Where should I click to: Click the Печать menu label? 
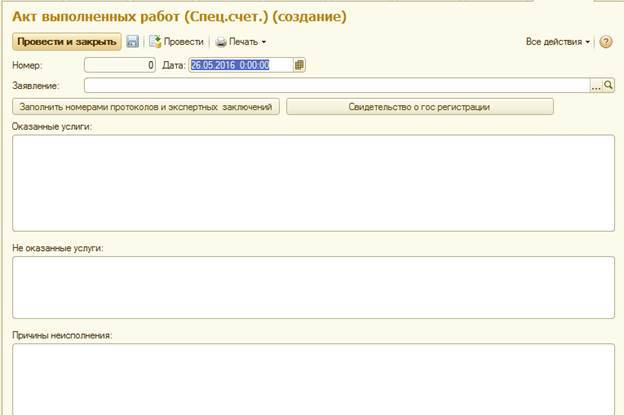point(243,42)
